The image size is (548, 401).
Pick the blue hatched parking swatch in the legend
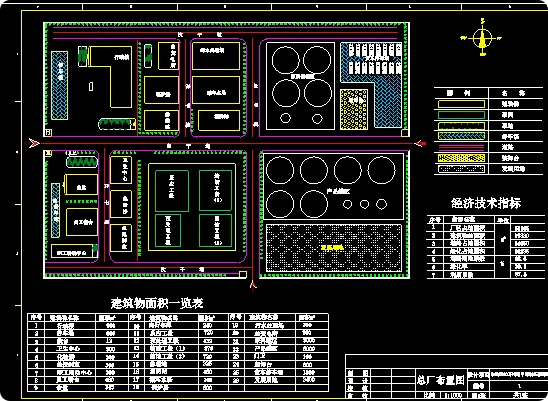[461, 136]
